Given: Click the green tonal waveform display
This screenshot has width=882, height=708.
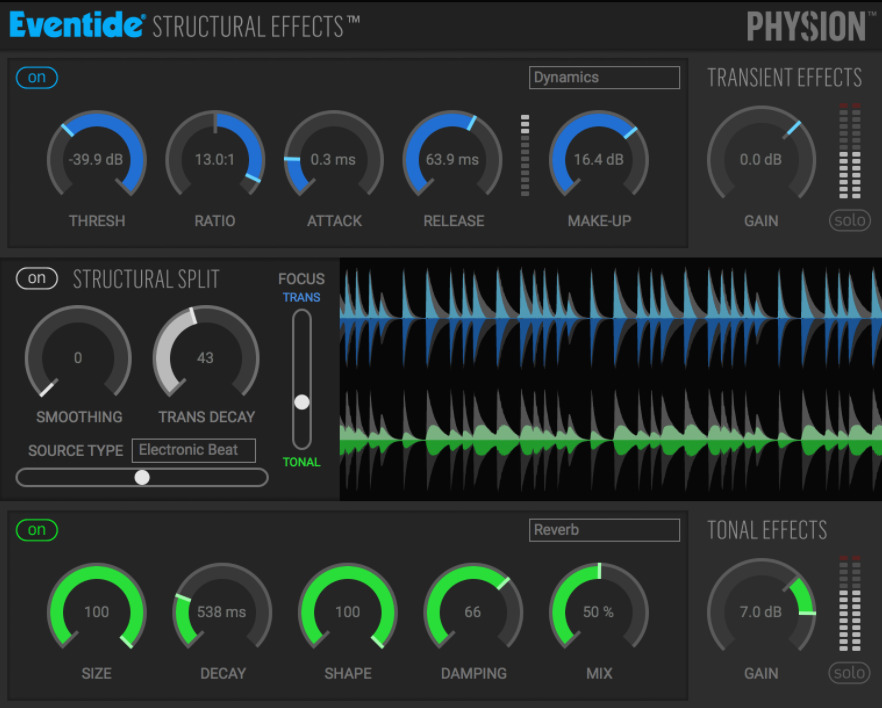Looking at the screenshot, I should pyautogui.click(x=611, y=440).
